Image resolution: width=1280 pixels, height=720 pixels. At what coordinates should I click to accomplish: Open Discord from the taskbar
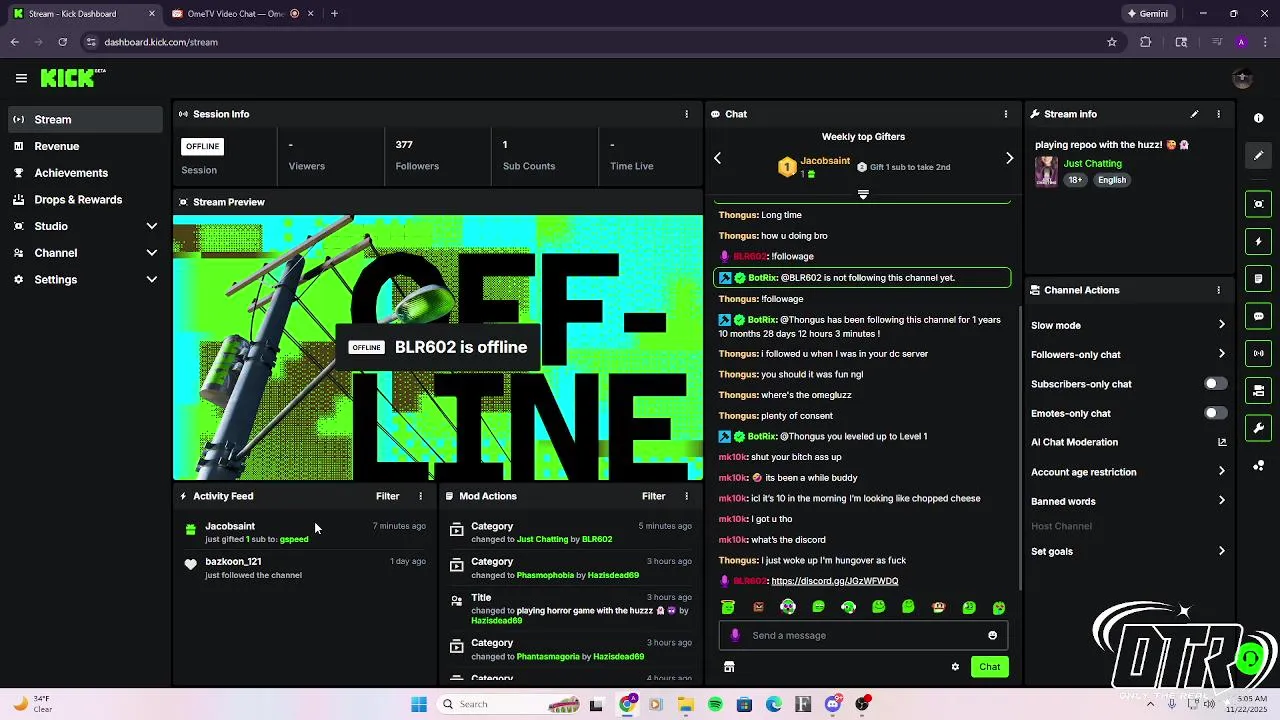click(833, 704)
